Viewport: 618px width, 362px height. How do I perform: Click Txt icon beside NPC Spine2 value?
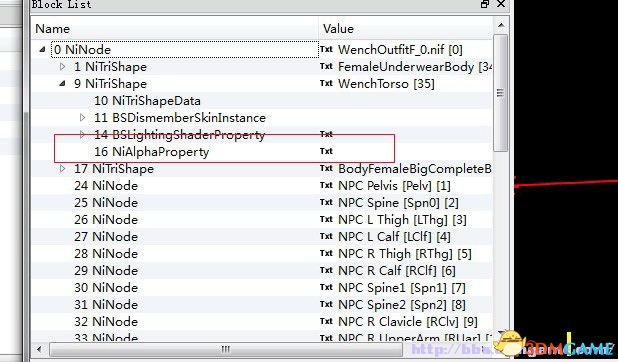pyautogui.click(x=326, y=304)
